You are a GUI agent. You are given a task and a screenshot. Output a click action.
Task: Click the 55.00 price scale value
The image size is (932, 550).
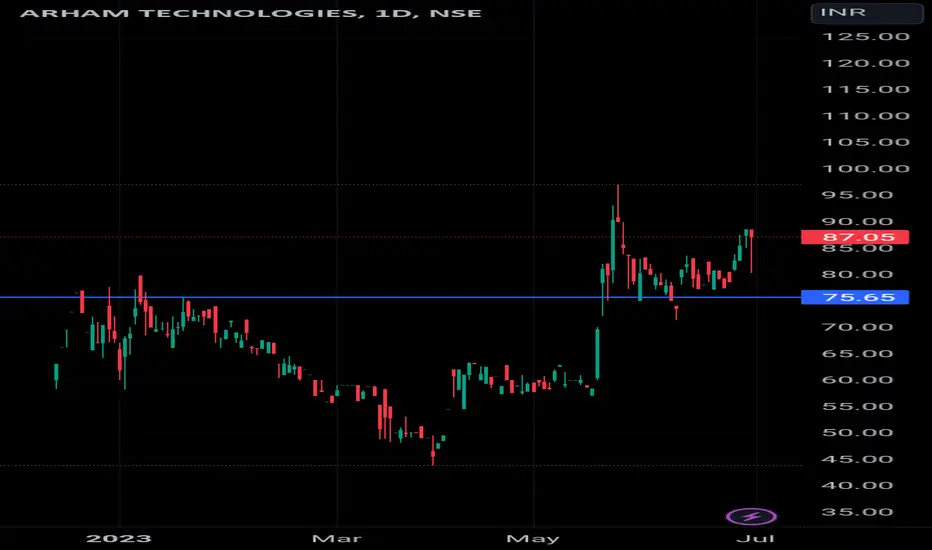click(x=857, y=407)
